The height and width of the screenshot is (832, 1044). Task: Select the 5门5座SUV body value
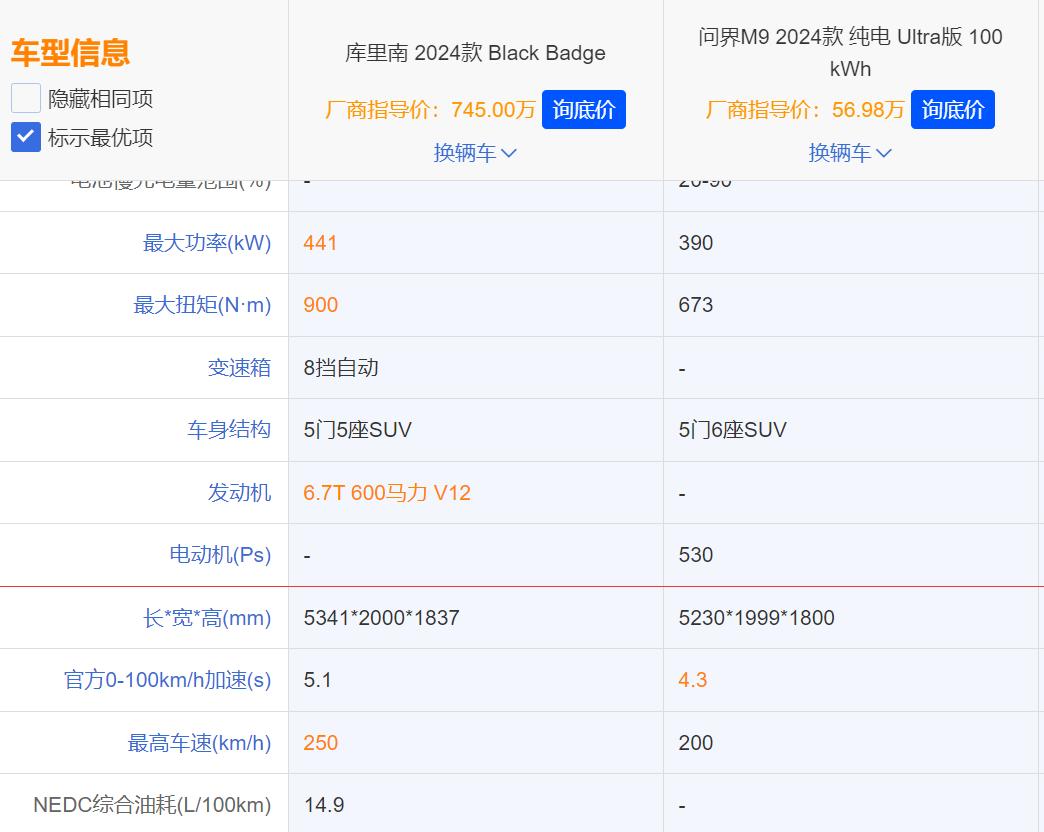pos(358,430)
